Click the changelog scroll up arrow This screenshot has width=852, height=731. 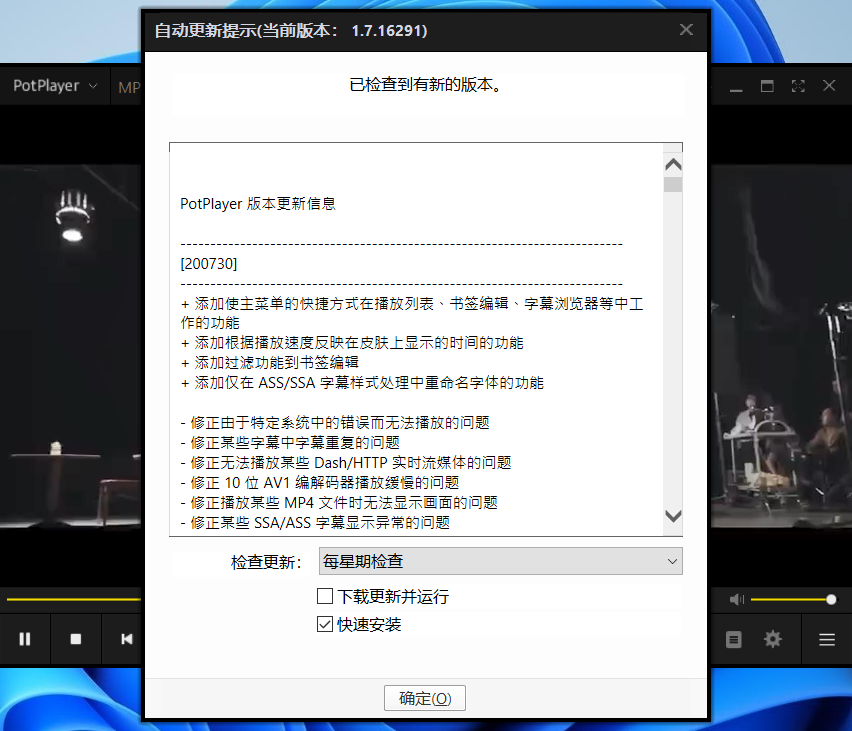click(673, 164)
